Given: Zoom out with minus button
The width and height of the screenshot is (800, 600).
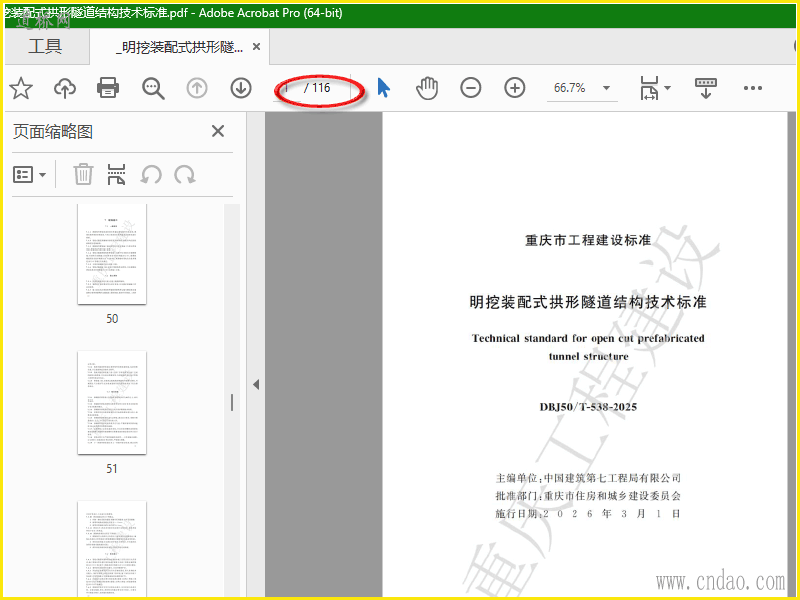Looking at the screenshot, I should click(470, 88).
